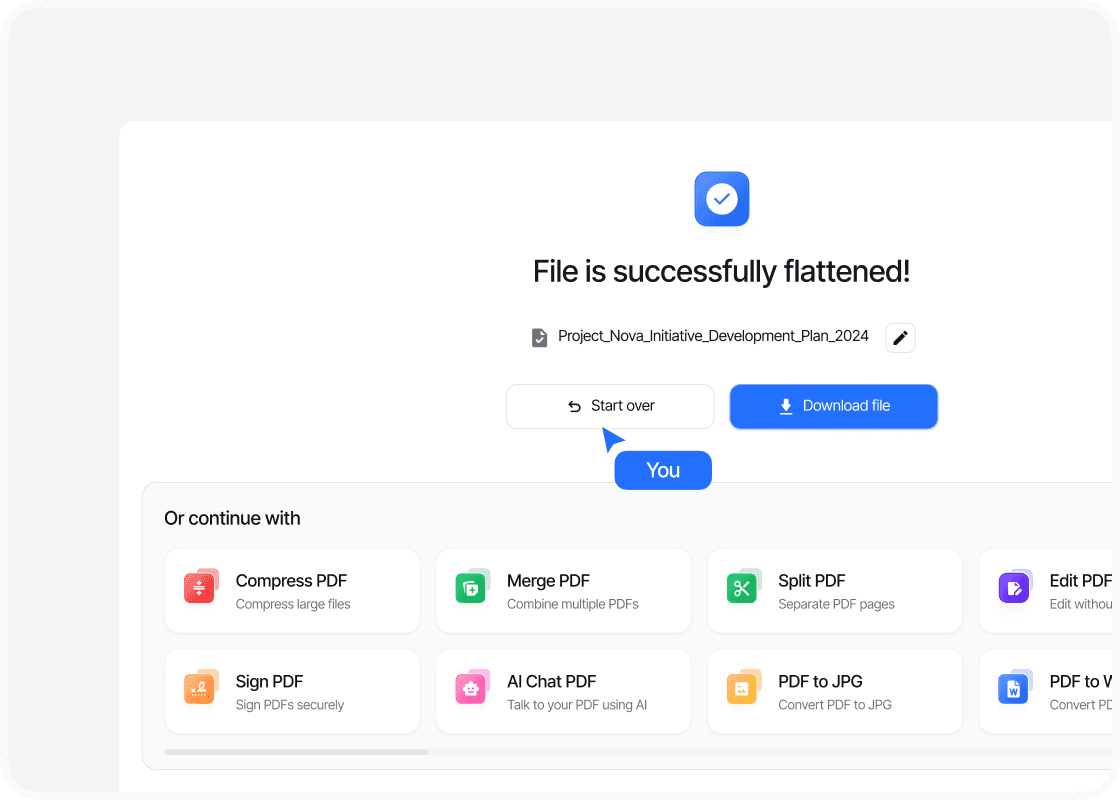Image resolution: width=1120 pixels, height=800 pixels.
Task: Open the Compress PDF tool card
Action: click(x=292, y=591)
